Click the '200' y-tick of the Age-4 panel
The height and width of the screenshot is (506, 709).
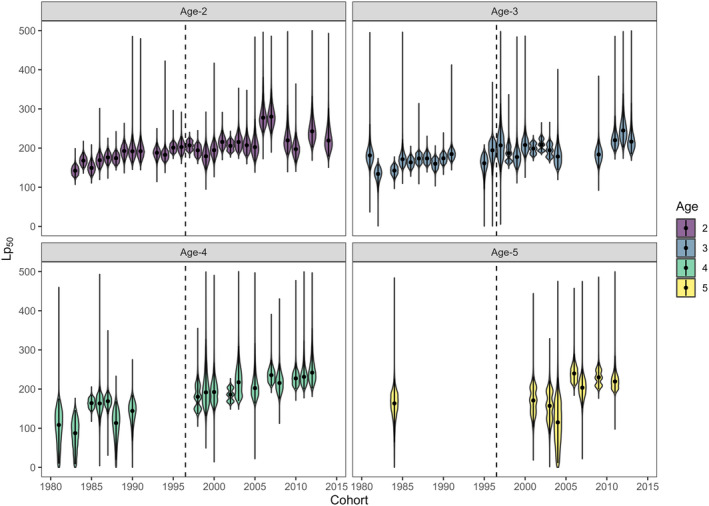click(29, 389)
